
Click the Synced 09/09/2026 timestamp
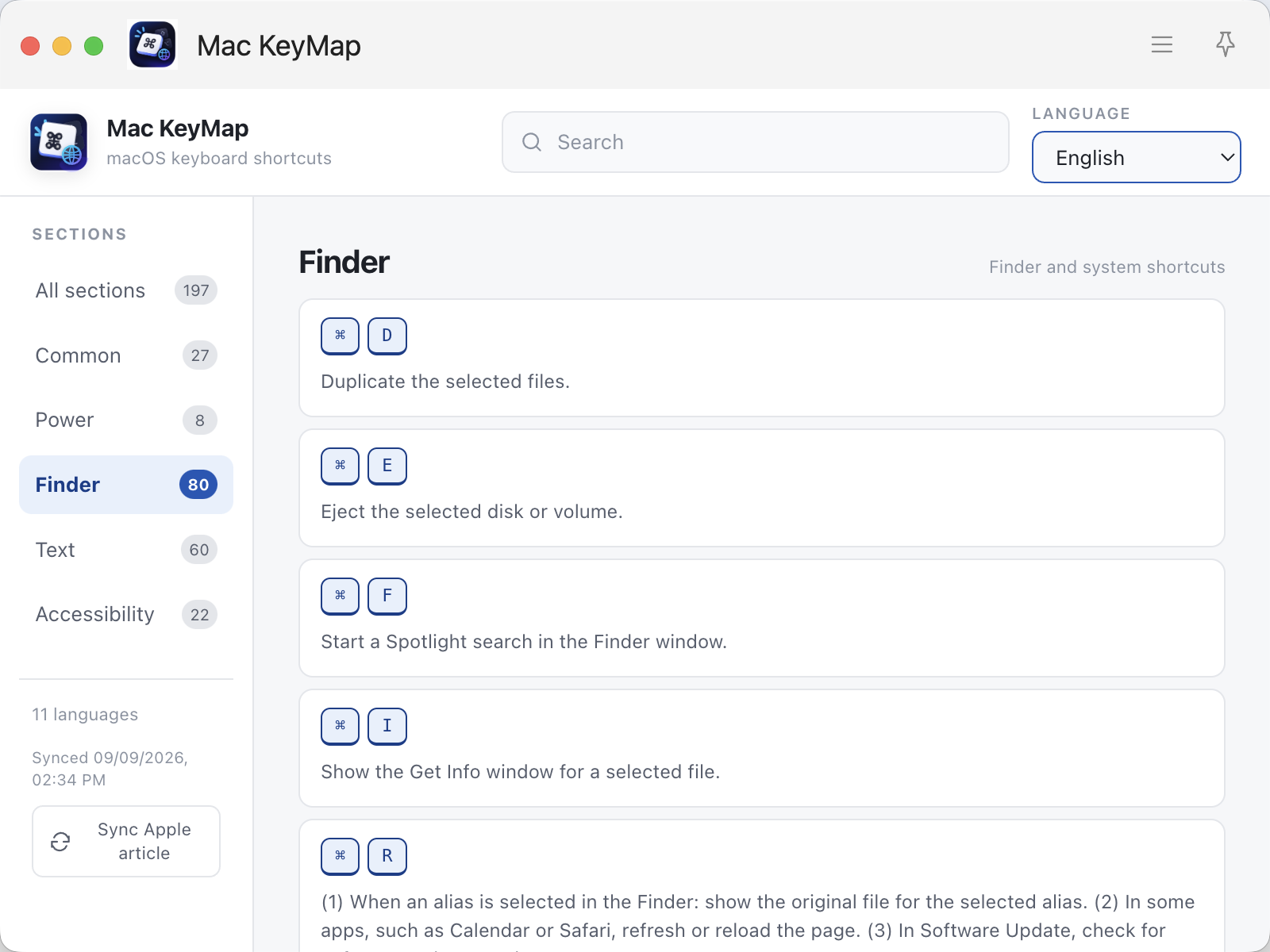click(x=110, y=769)
